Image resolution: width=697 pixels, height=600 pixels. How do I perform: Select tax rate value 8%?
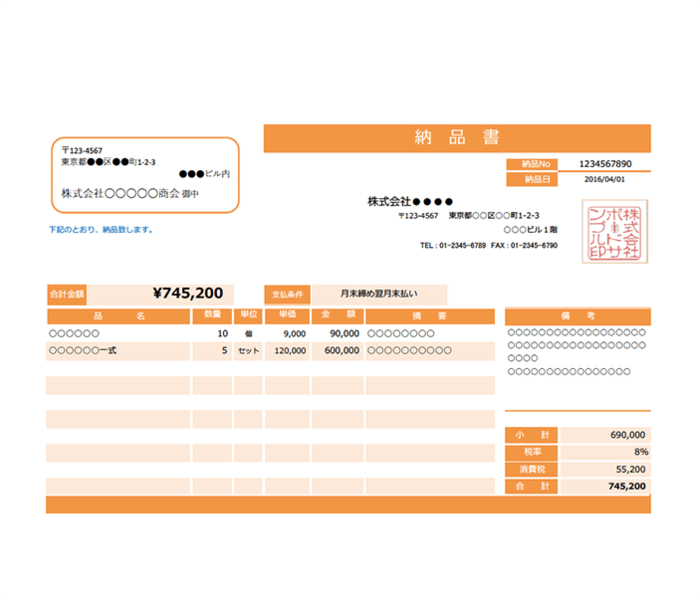click(641, 452)
